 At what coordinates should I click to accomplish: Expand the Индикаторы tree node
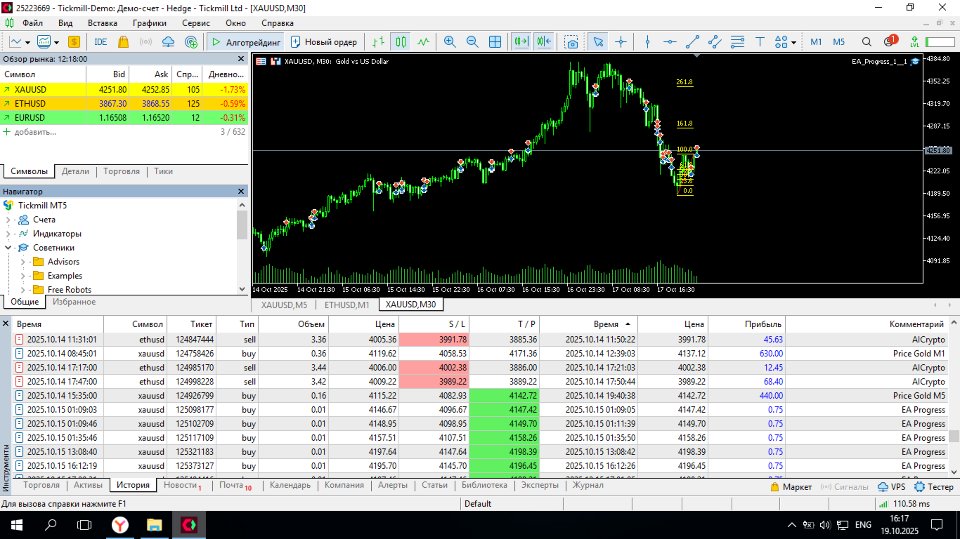point(9,233)
